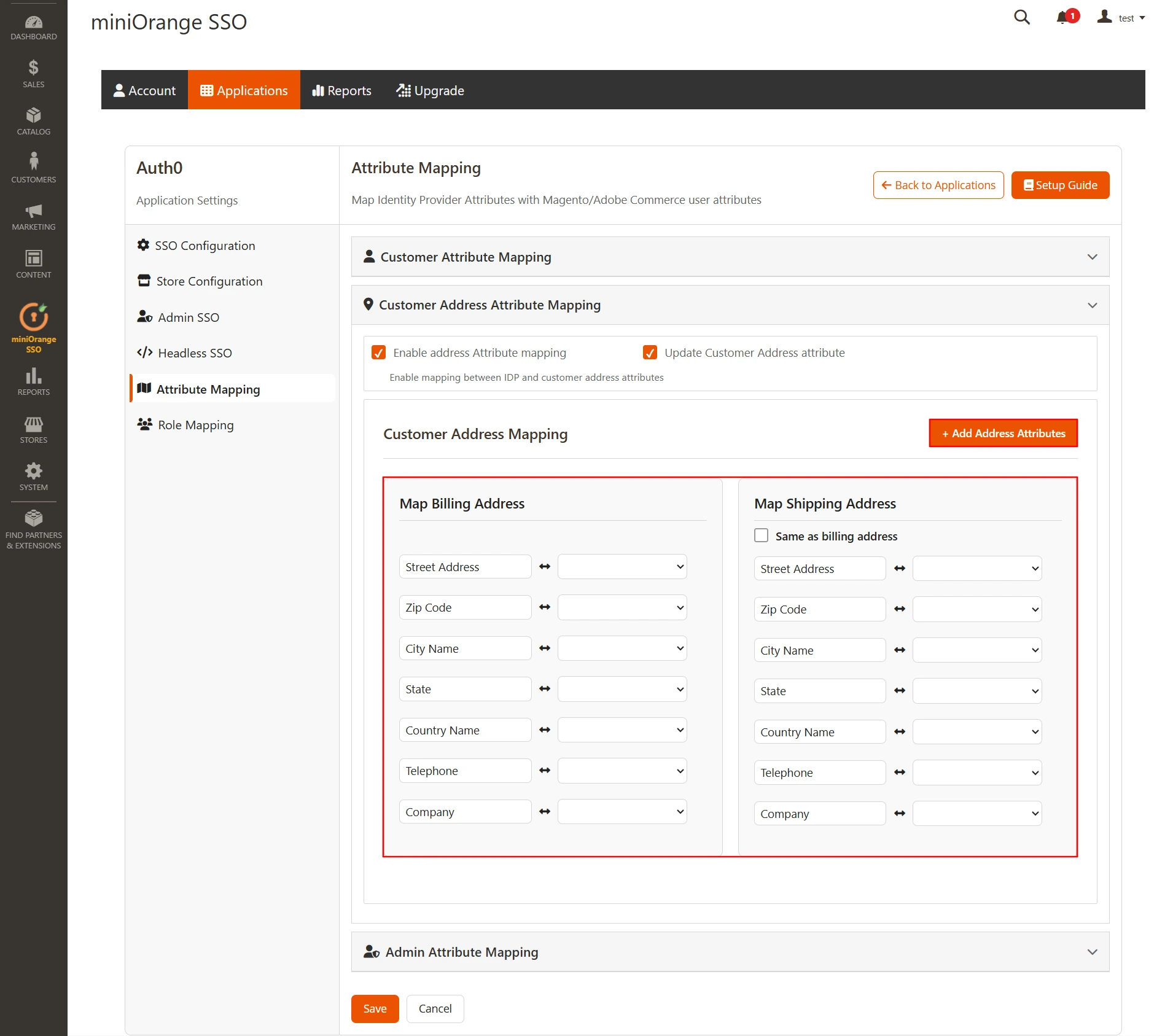This screenshot has width=1173, height=1036.
Task: Check Same as billing address
Action: (x=760, y=535)
